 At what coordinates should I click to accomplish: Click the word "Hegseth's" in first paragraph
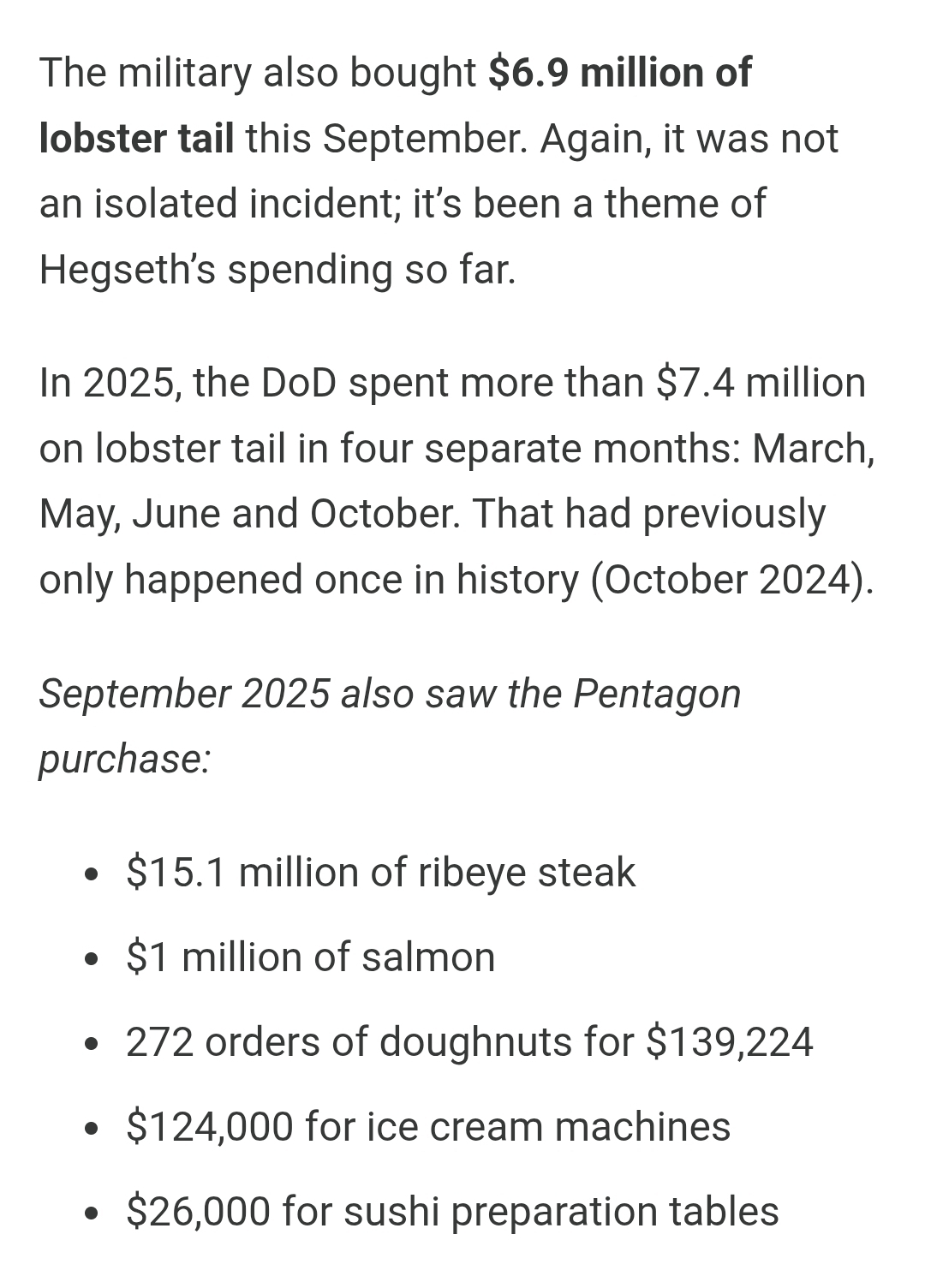[x=126, y=270]
